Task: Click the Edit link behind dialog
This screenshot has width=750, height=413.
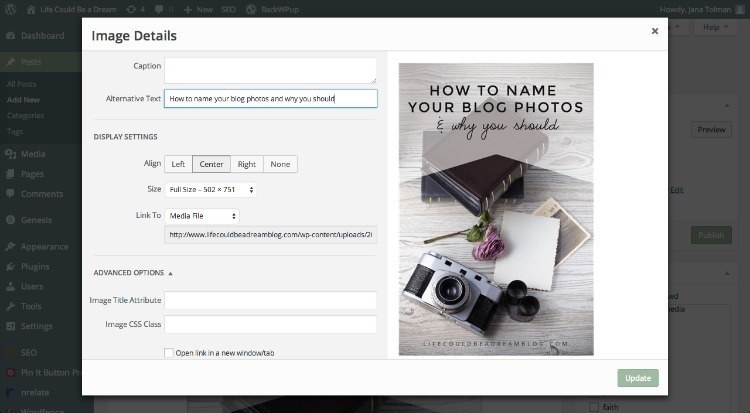Action: tap(677, 190)
